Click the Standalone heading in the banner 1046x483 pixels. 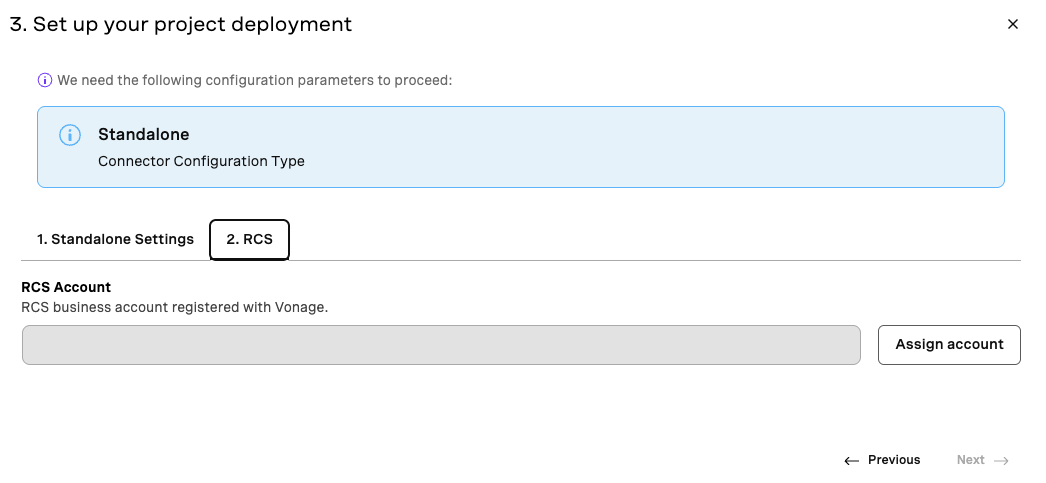click(x=143, y=134)
